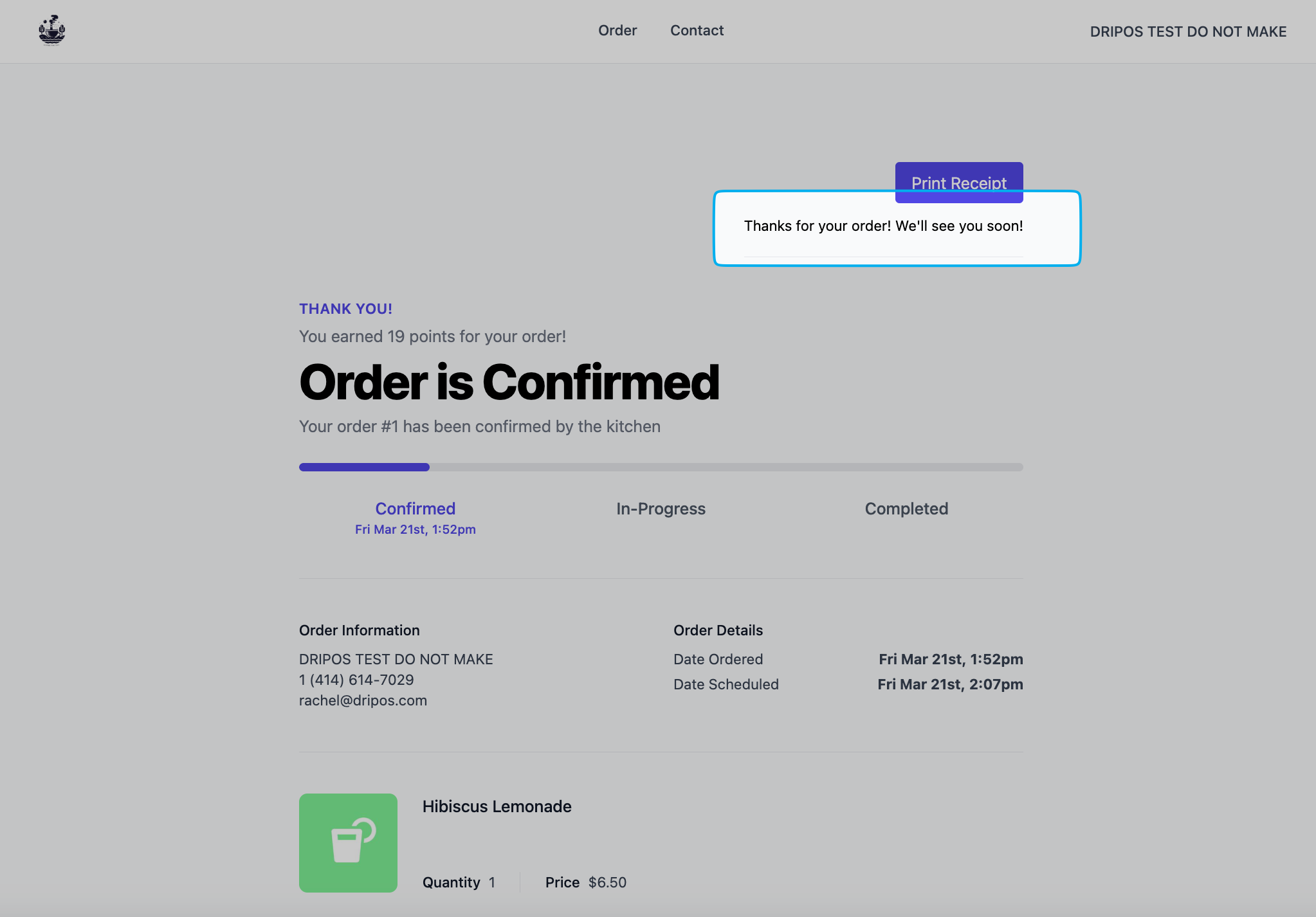The width and height of the screenshot is (1316, 917).
Task: Click the Quantity 1 label
Action: pos(458,882)
